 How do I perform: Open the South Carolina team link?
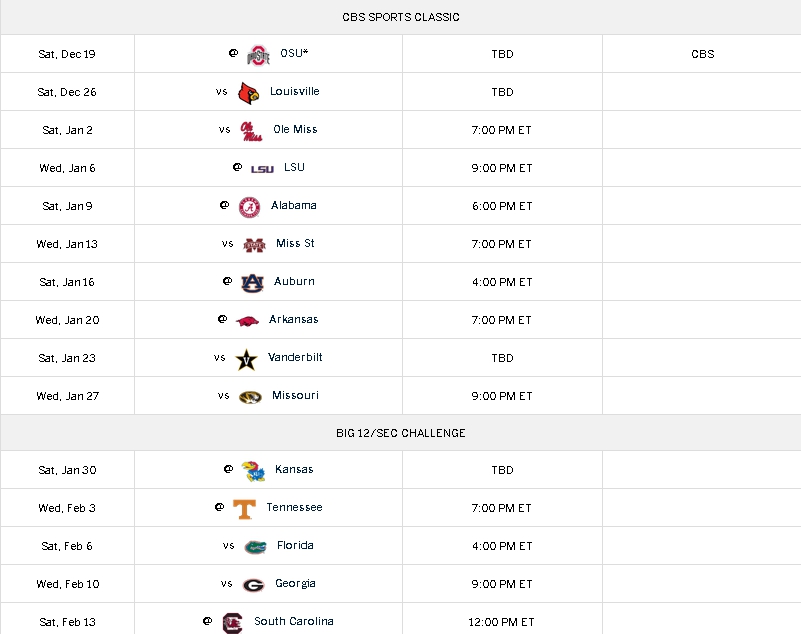click(x=294, y=621)
